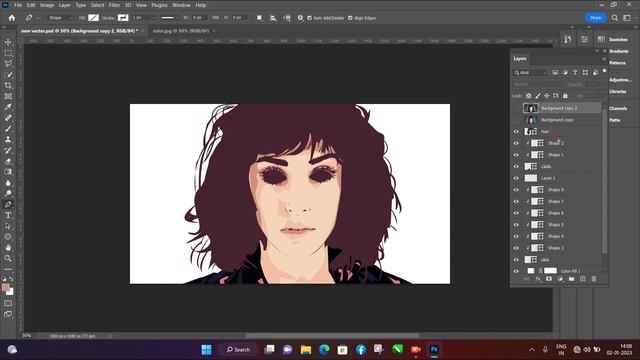Open the Shape tool mode dropdown
The image size is (640, 360).
(61, 18)
